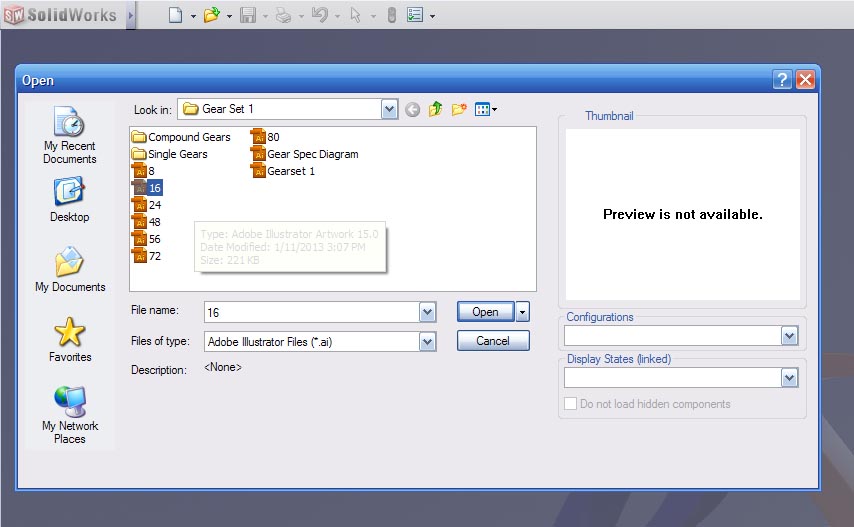
Task: Click the Thumbnail preview area
Action: (x=682, y=215)
